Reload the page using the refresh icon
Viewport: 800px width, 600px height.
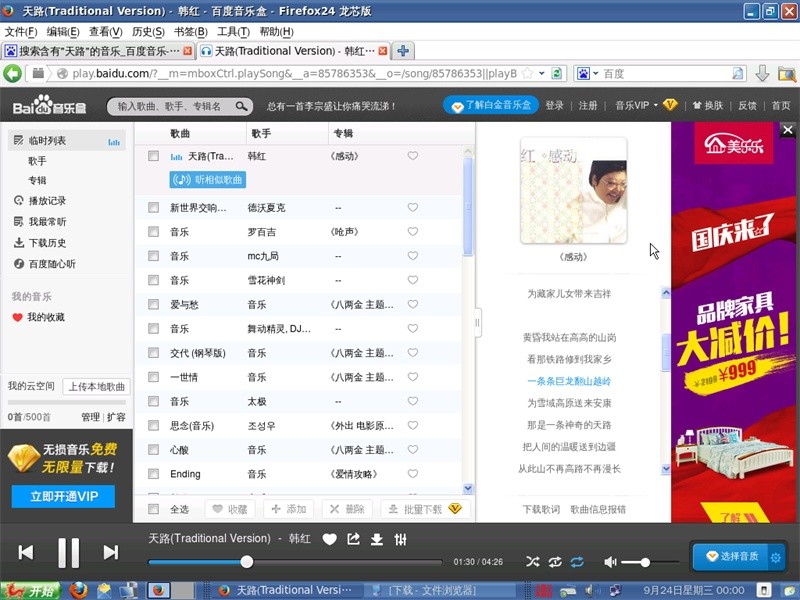[557, 73]
